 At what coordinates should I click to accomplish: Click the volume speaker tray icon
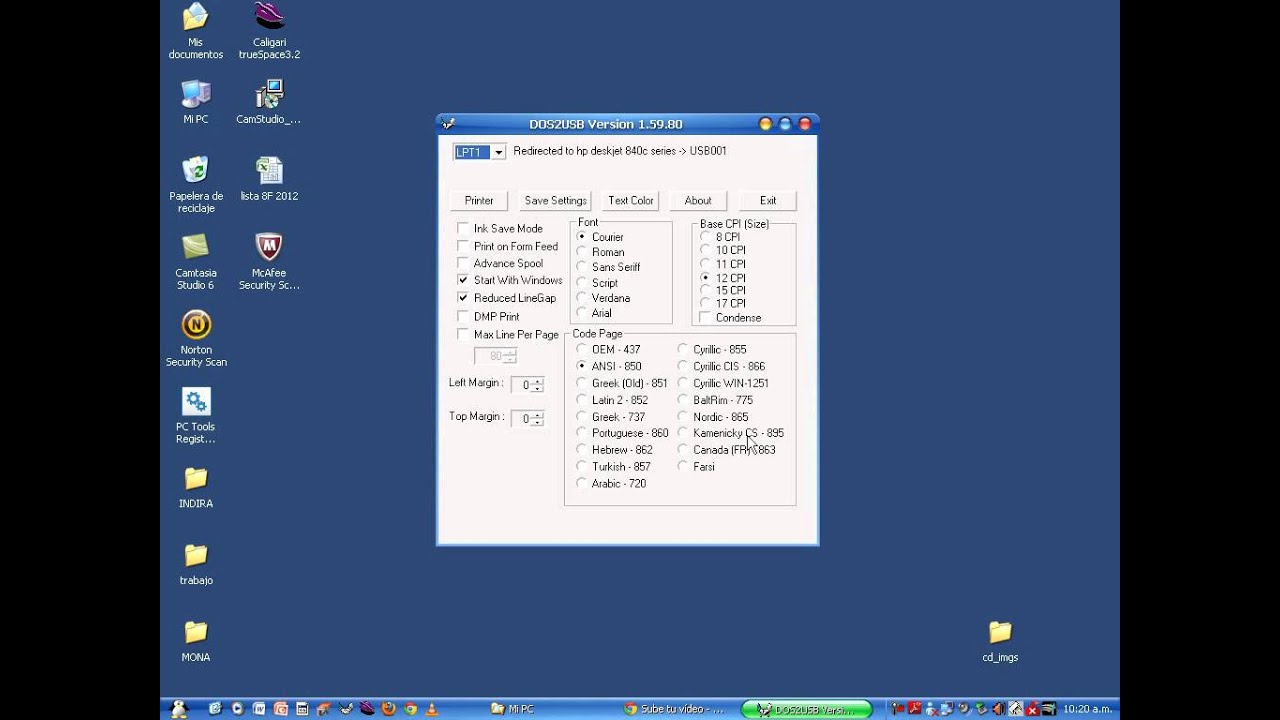[x=998, y=709]
